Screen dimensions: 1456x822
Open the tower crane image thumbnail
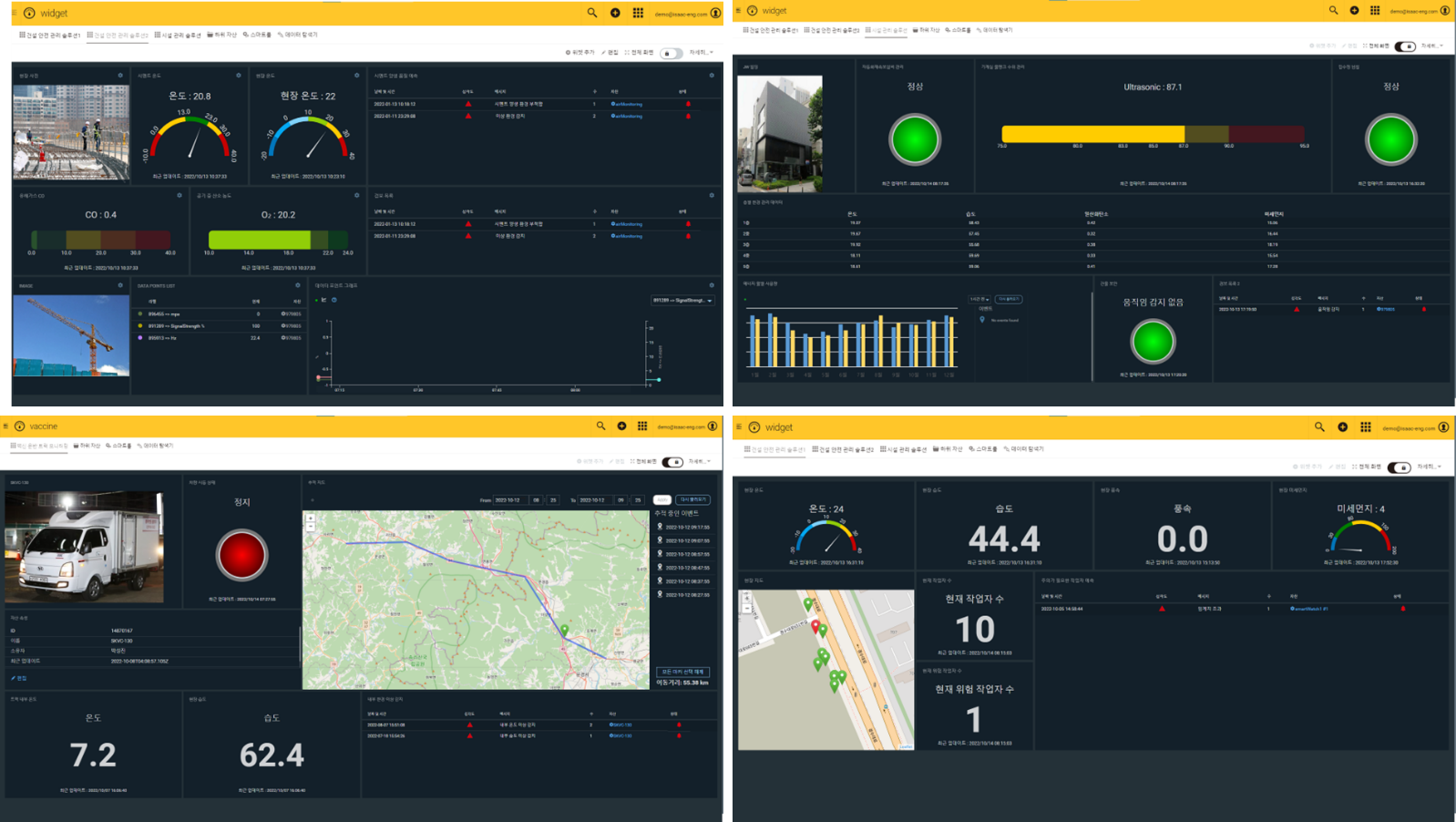71,335
